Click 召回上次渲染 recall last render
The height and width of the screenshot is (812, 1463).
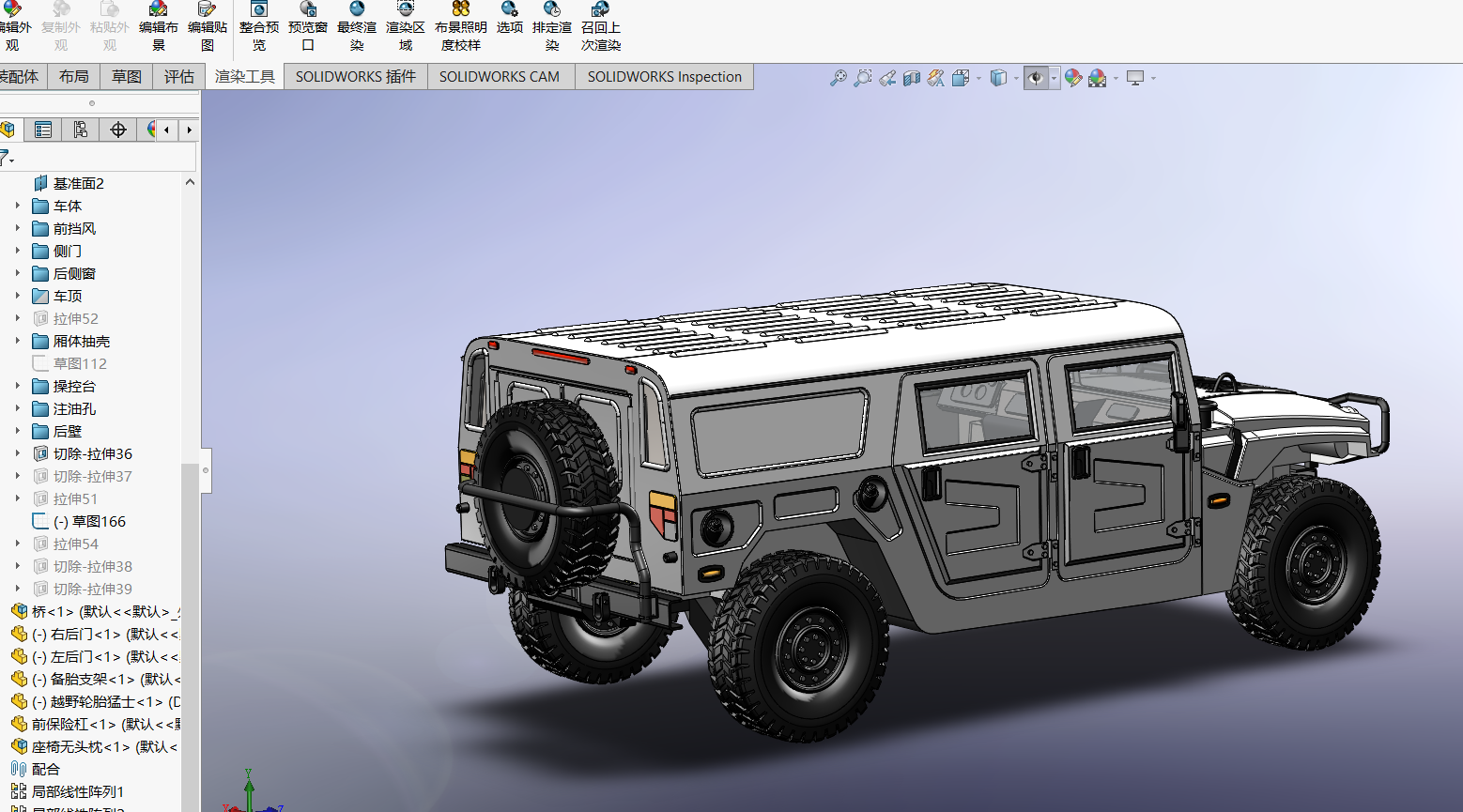tap(601, 26)
